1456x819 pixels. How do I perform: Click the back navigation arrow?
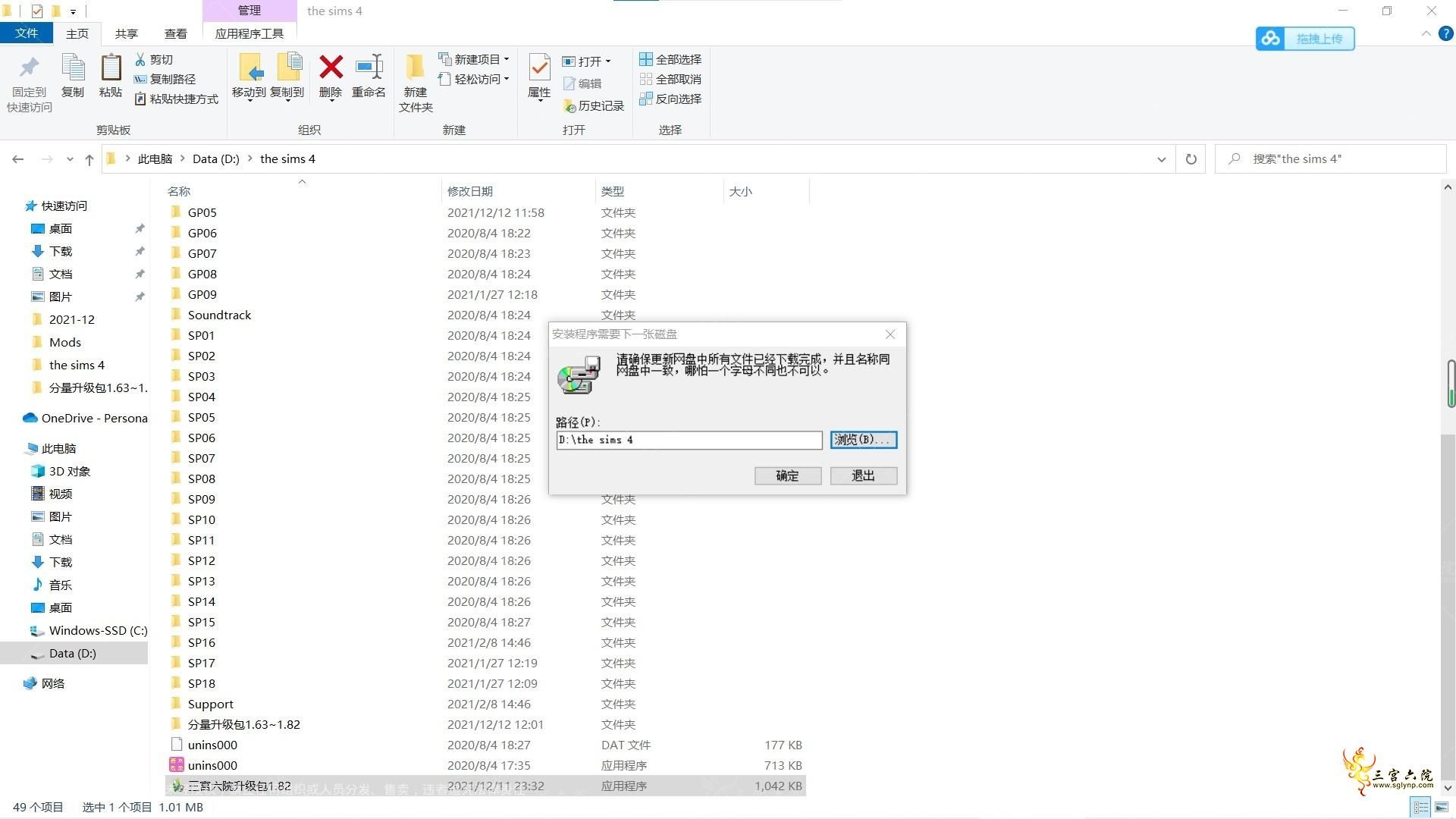click(x=18, y=159)
